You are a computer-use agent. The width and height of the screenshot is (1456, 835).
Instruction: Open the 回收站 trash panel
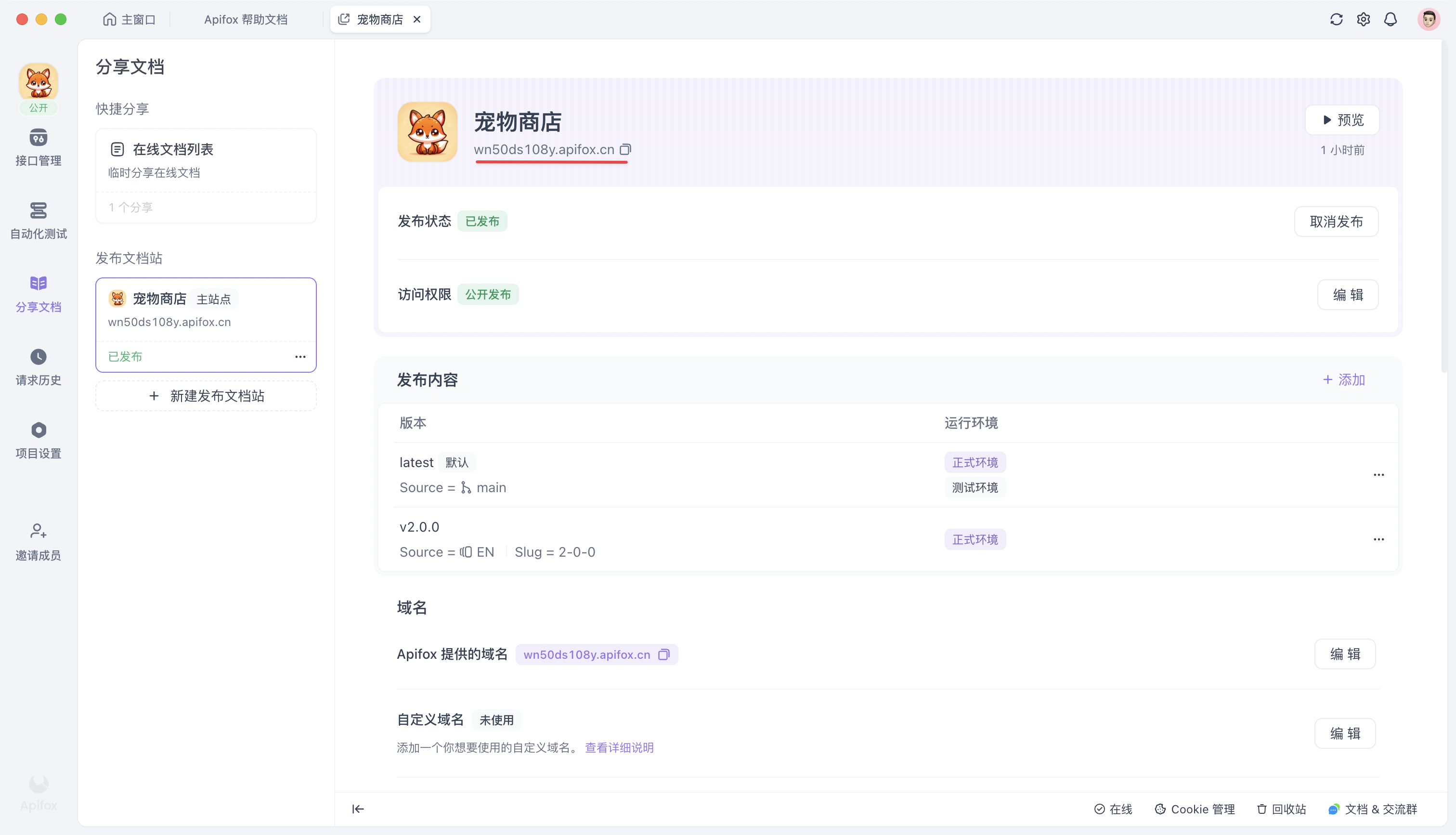pyautogui.click(x=1281, y=809)
